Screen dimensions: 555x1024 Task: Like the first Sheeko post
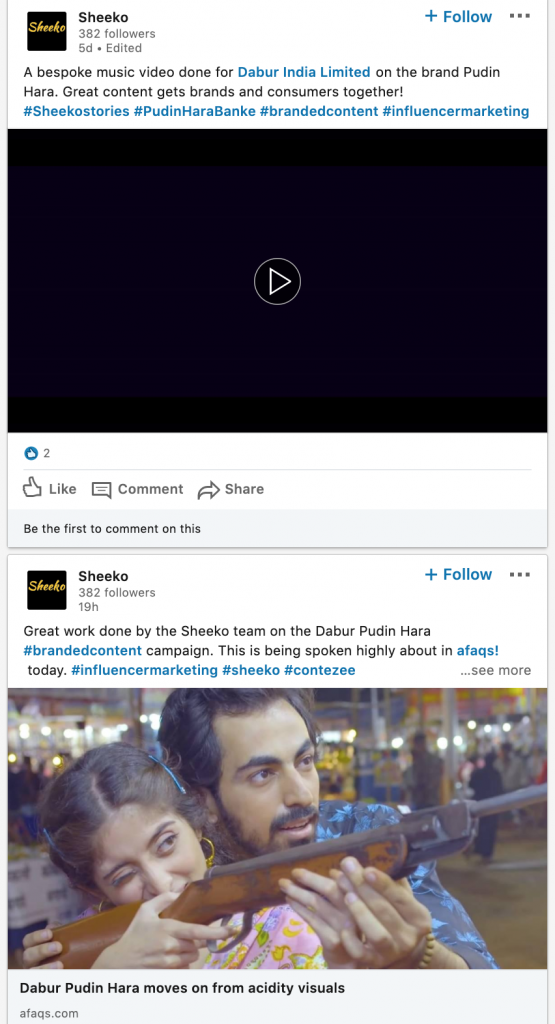click(50, 488)
